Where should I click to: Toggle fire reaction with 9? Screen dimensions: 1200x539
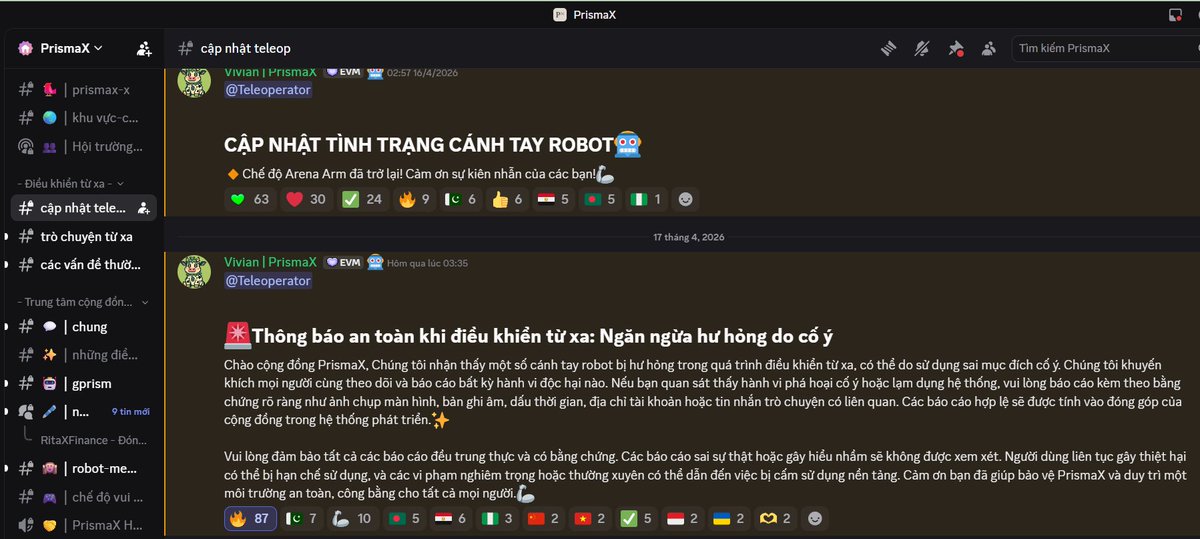point(414,199)
